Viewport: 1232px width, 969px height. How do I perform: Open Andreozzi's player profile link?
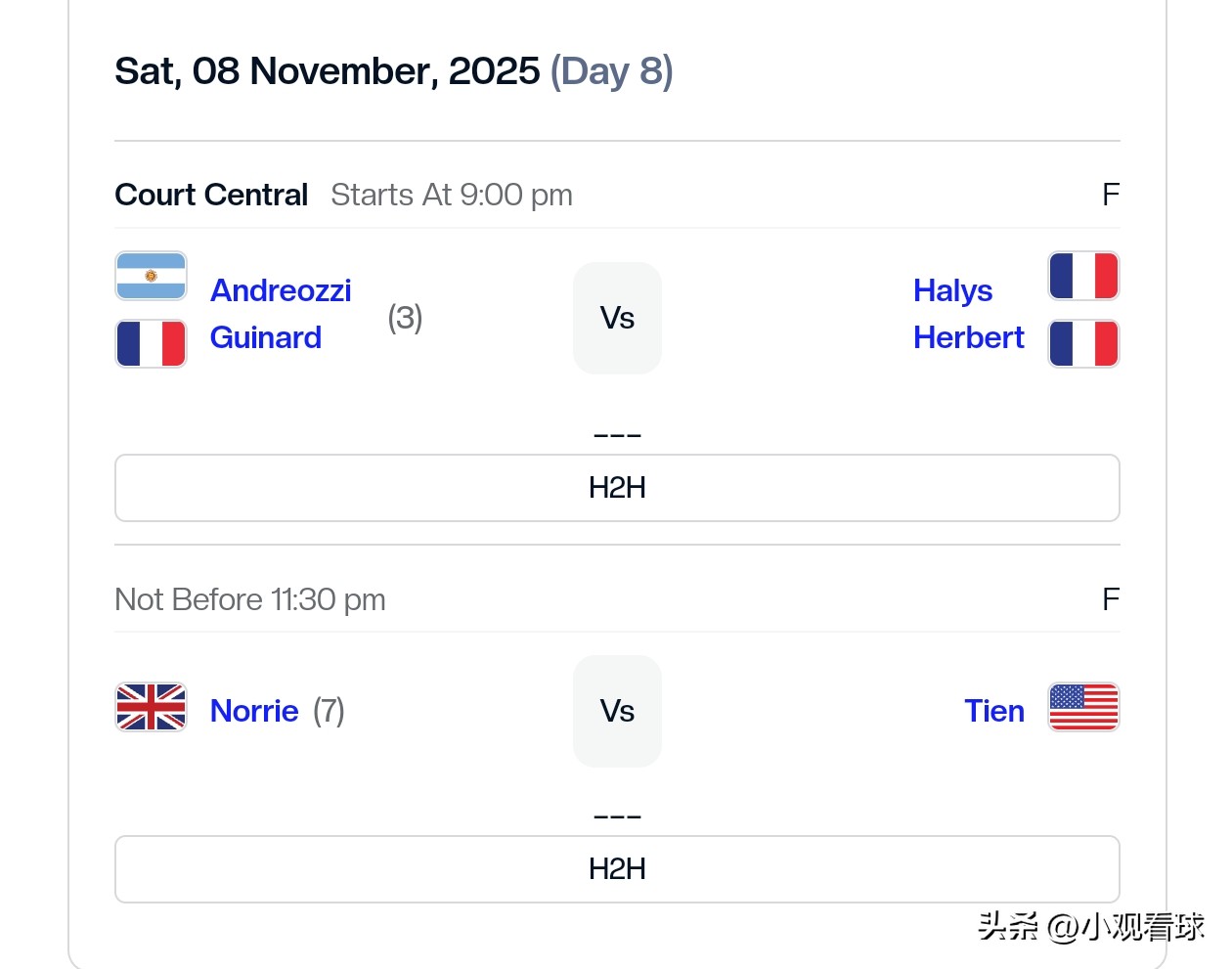coord(281,290)
